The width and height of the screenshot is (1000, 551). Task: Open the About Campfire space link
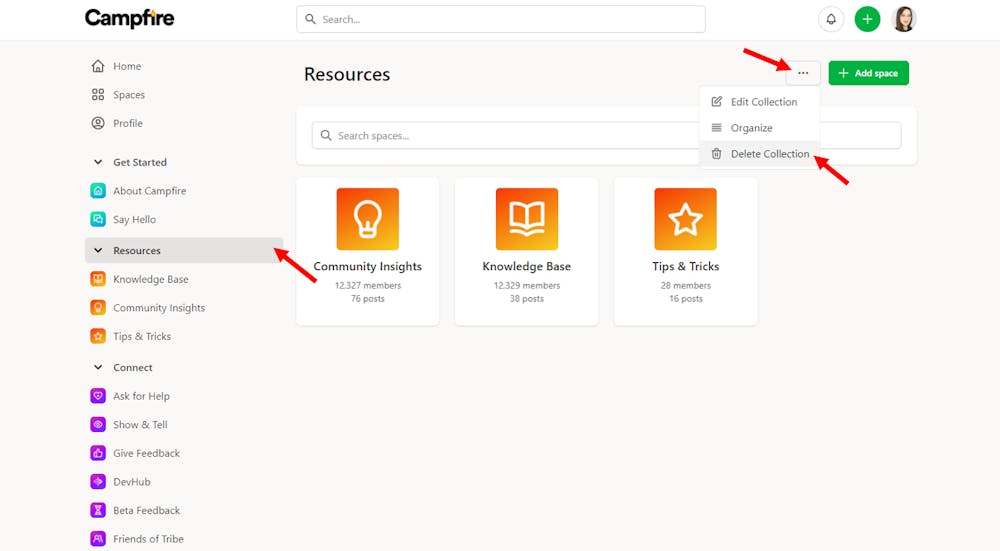click(x=149, y=191)
